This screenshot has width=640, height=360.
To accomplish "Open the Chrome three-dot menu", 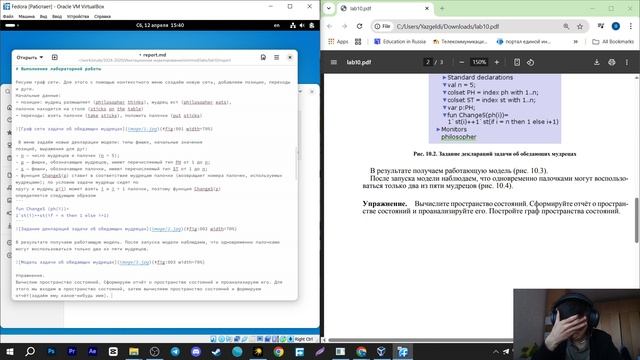I will click(x=630, y=26).
